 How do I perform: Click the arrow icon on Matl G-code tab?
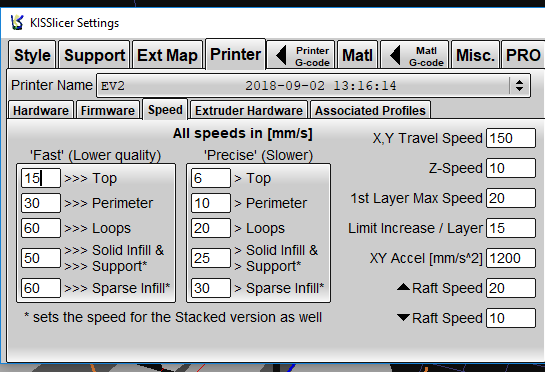[x=395, y=55]
